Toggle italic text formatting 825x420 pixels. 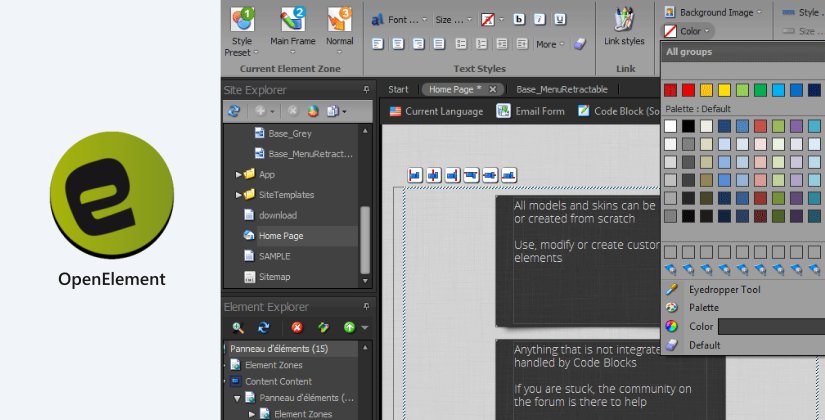[538, 19]
